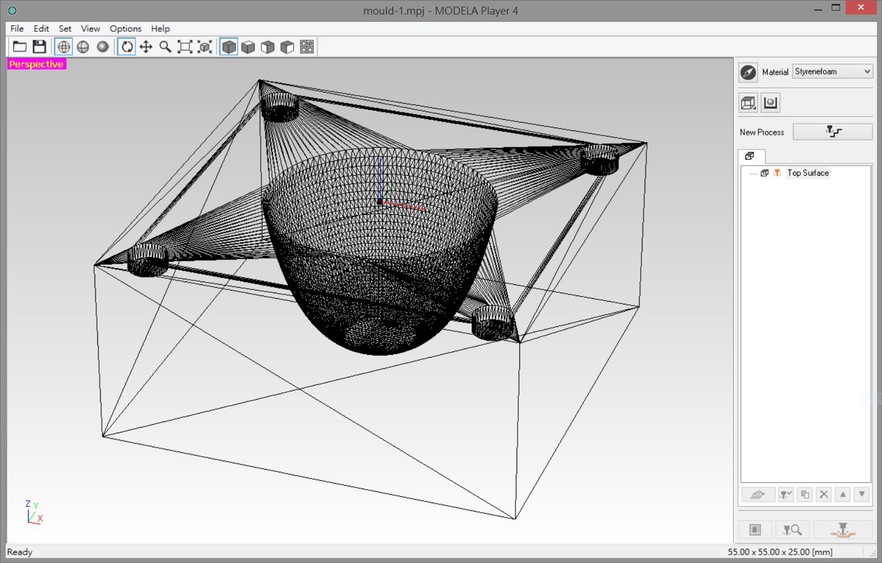882x563 pixels.
Task: Open the View menu
Action: click(90, 28)
